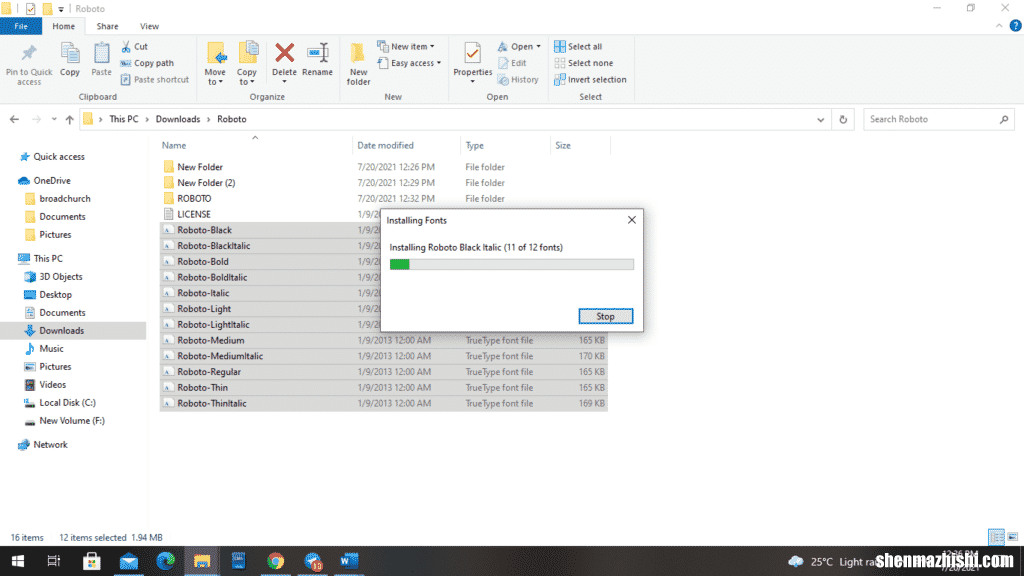The width and height of the screenshot is (1024, 576).
Task: Click the Search Roboto input field
Action: [938, 120]
